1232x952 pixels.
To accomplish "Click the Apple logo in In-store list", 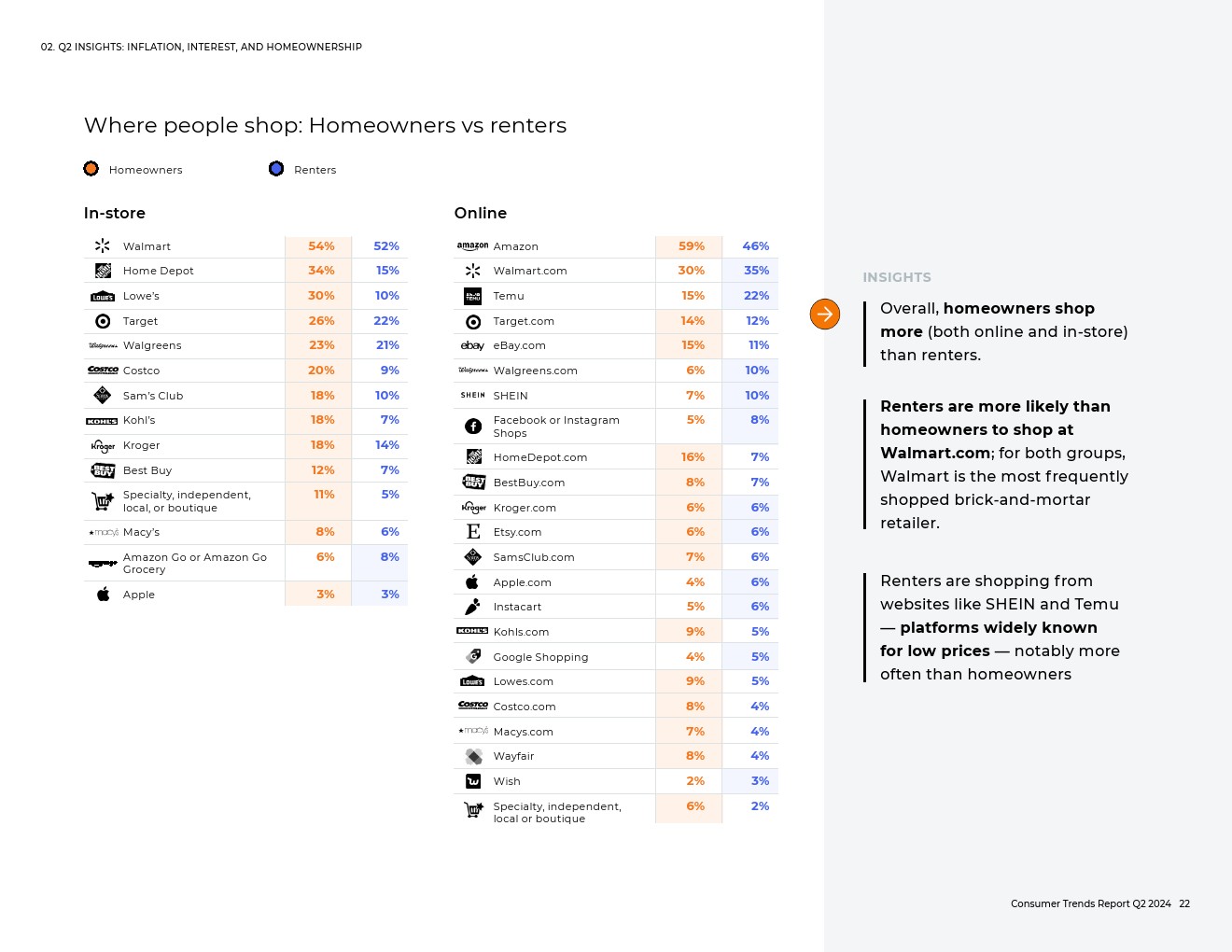I will (103, 595).
